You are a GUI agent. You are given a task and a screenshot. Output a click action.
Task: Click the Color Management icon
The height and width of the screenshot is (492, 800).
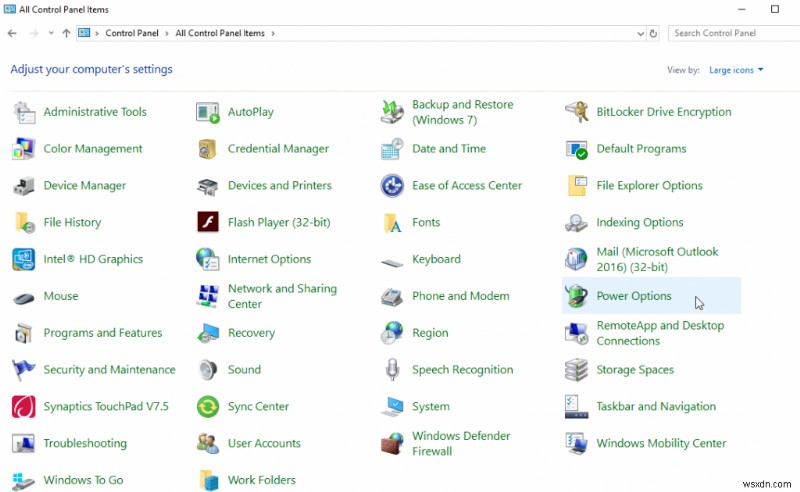pyautogui.click(x=23, y=149)
